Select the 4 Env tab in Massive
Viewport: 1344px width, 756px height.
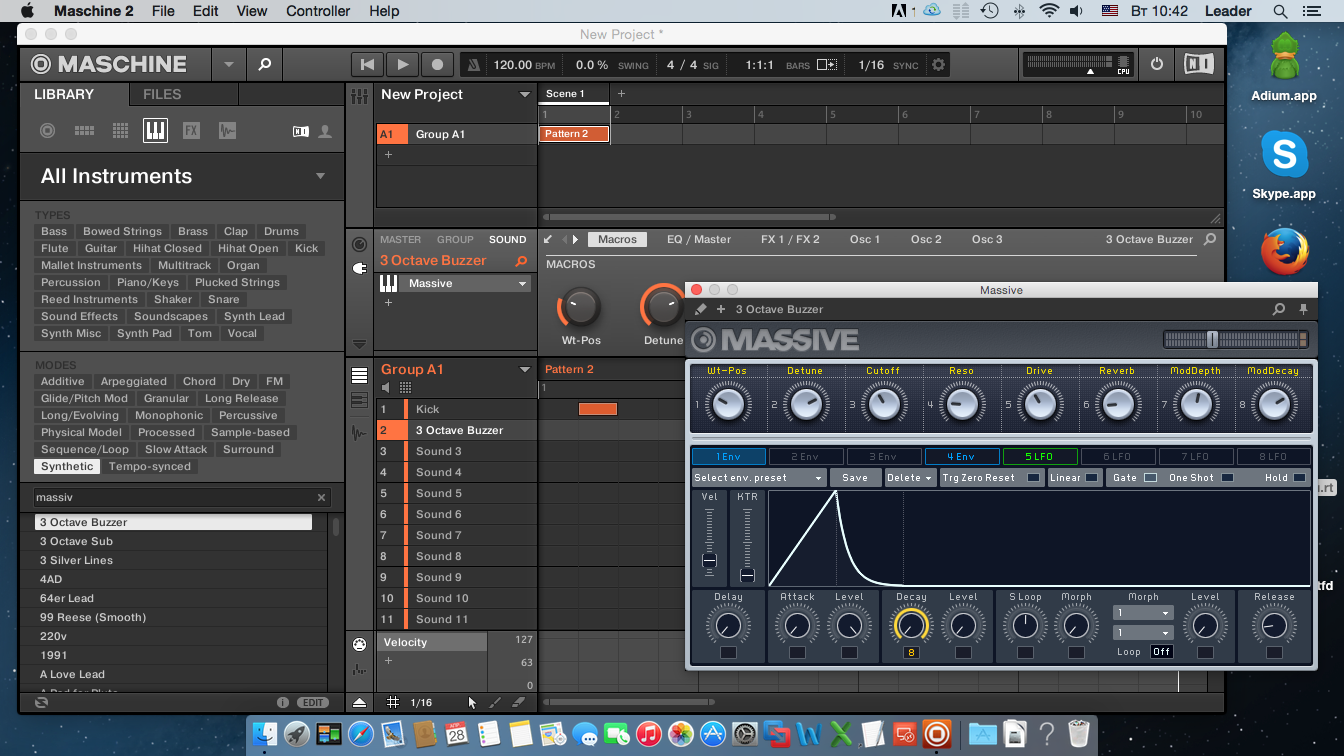[962, 457]
